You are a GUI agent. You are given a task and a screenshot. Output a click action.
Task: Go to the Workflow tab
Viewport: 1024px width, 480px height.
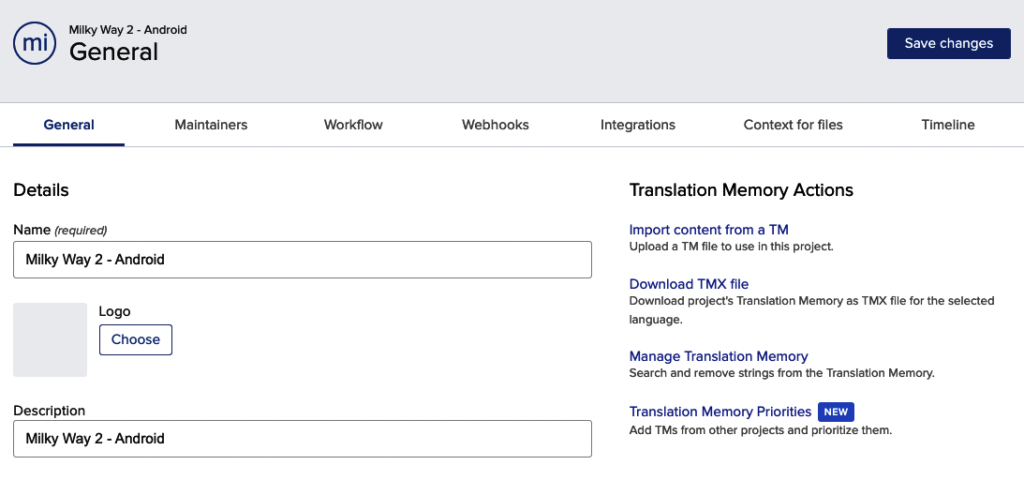click(353, 125)
